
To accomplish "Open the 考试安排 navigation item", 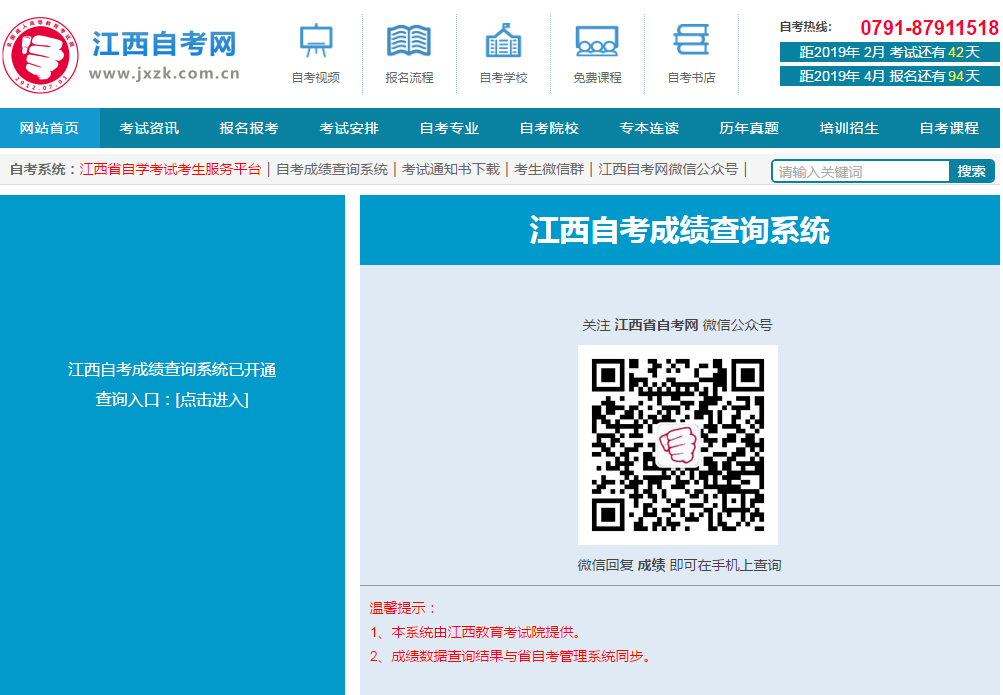I will [x=349, y=128].
